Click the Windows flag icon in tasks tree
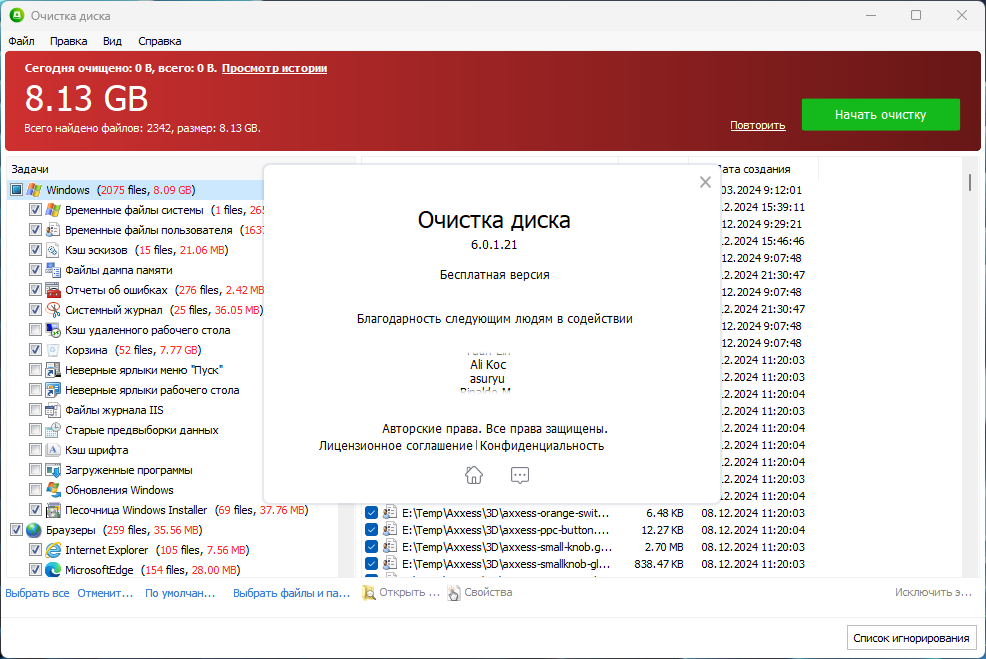The width and height of the screenshot is (986, 659). (x=35, y=190)
